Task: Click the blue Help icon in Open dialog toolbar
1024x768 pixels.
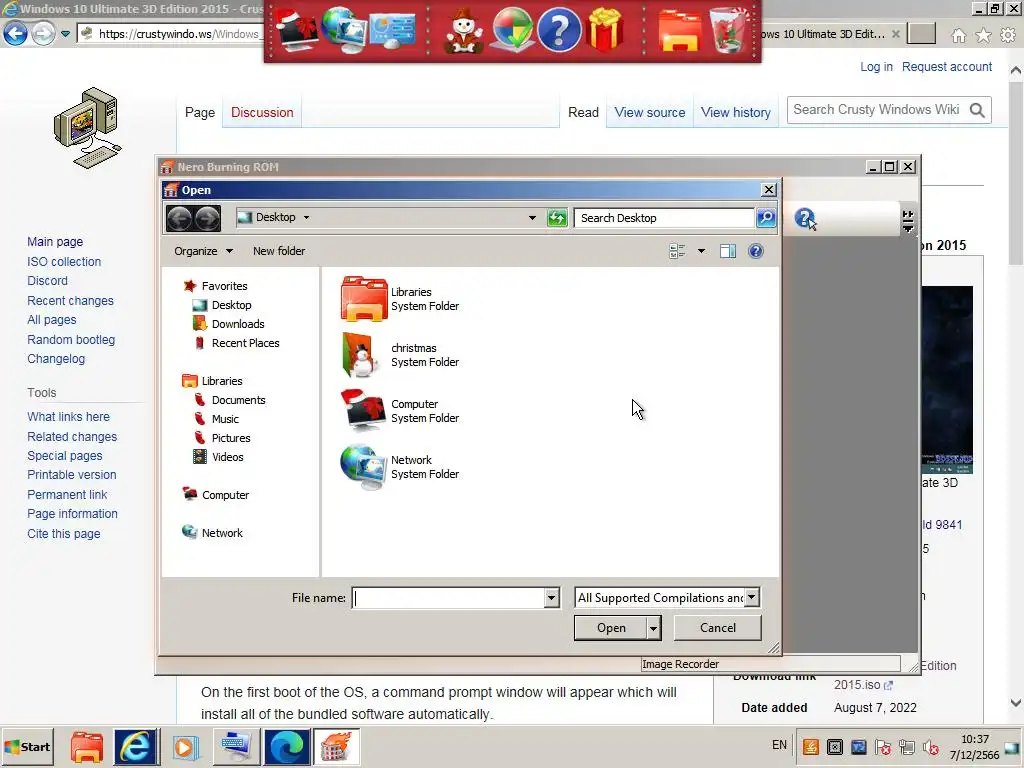Action: click(756, 251)
